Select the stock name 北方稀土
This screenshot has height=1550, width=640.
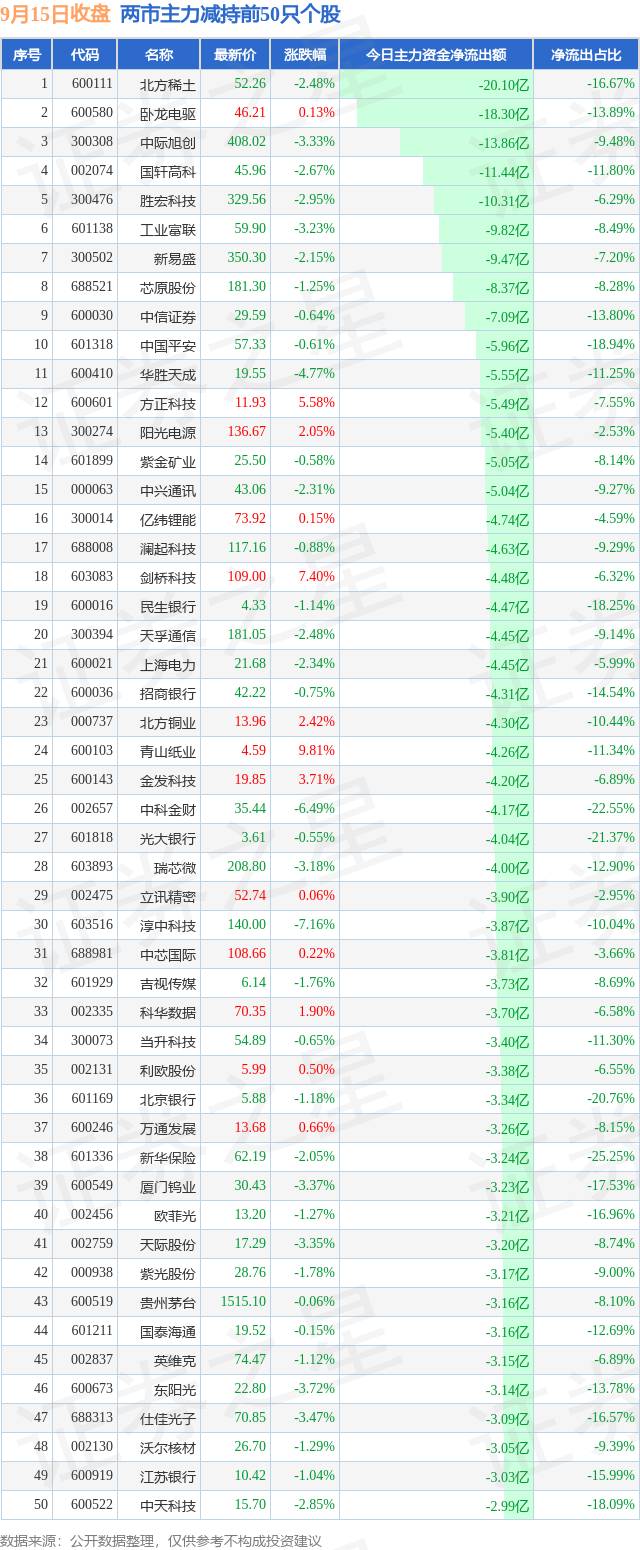168,84
